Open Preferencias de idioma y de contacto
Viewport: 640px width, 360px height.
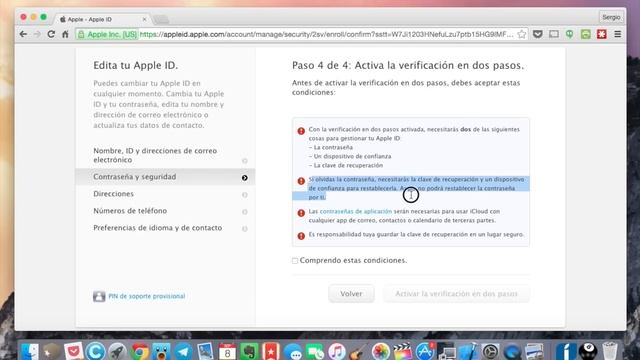158,228
